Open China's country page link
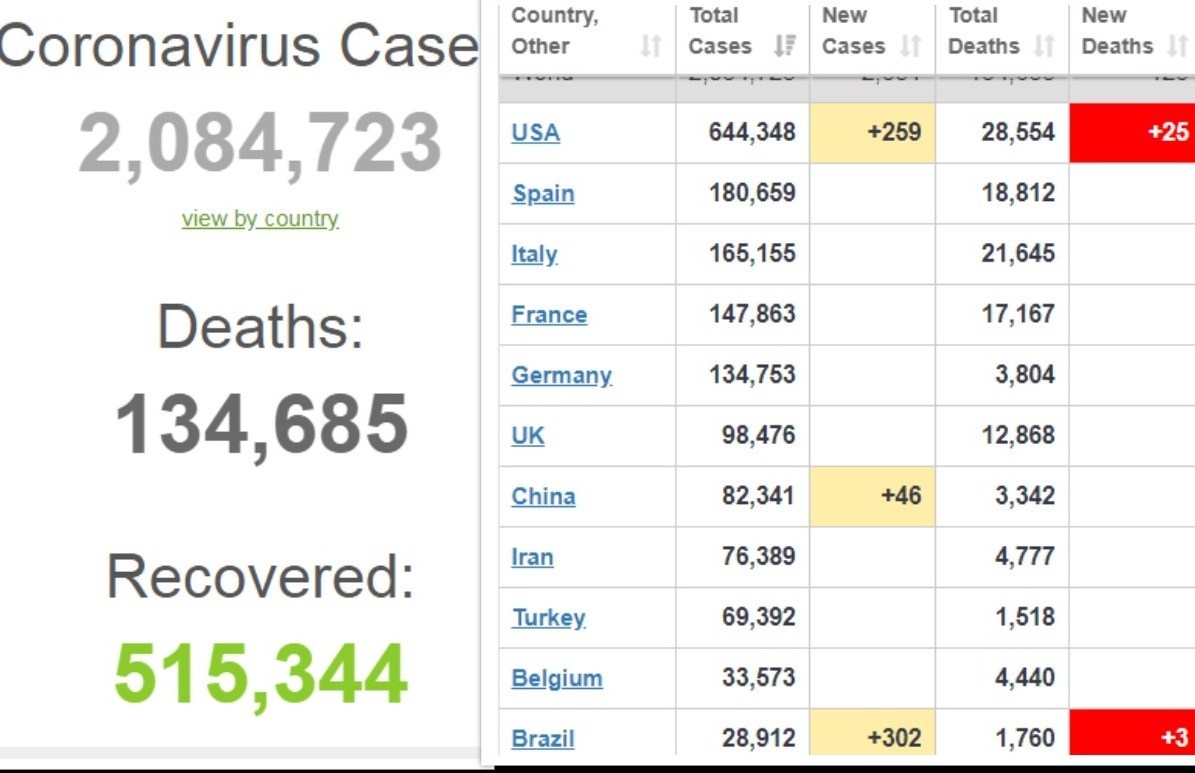 coord(543,497)
